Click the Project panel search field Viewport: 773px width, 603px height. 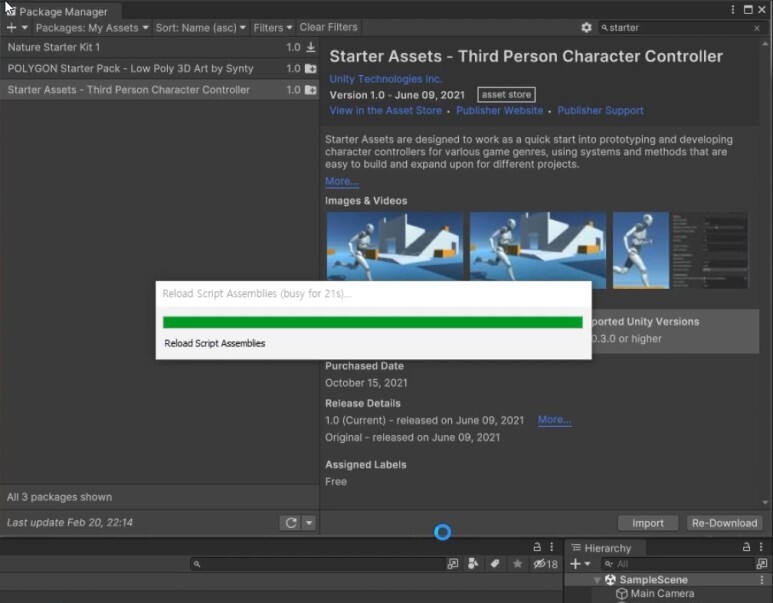(x=317, y=564)
